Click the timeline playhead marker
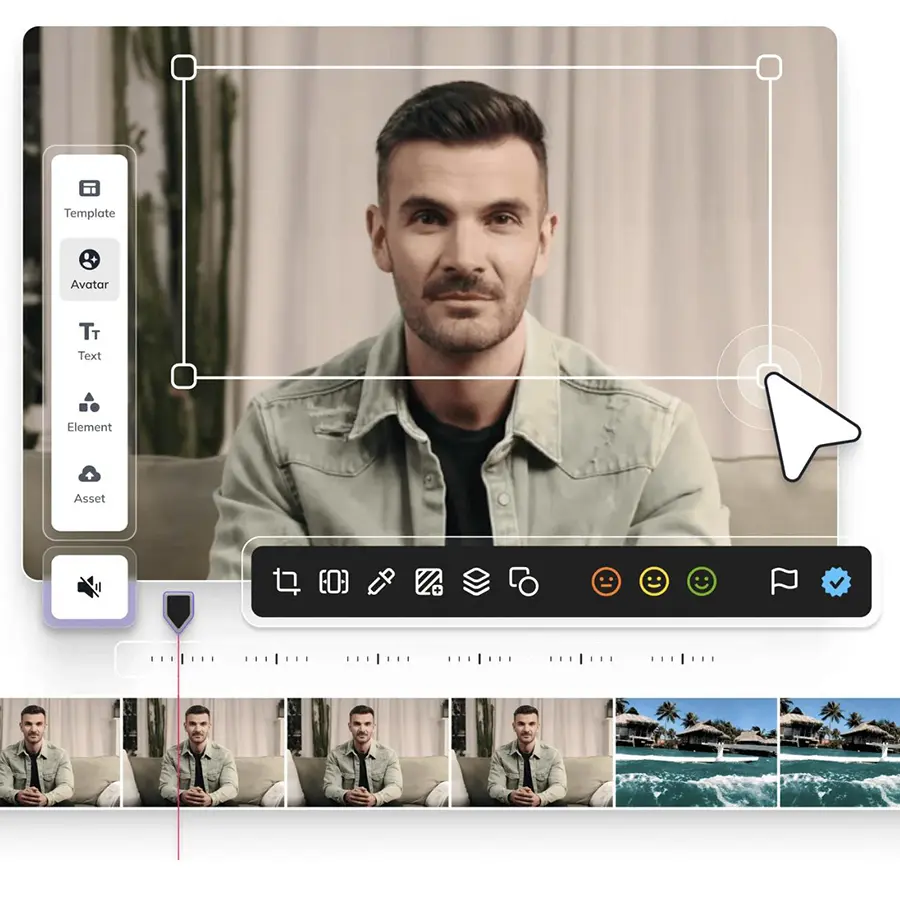Viewport: 900px width, 900px height. coord(179,612)
